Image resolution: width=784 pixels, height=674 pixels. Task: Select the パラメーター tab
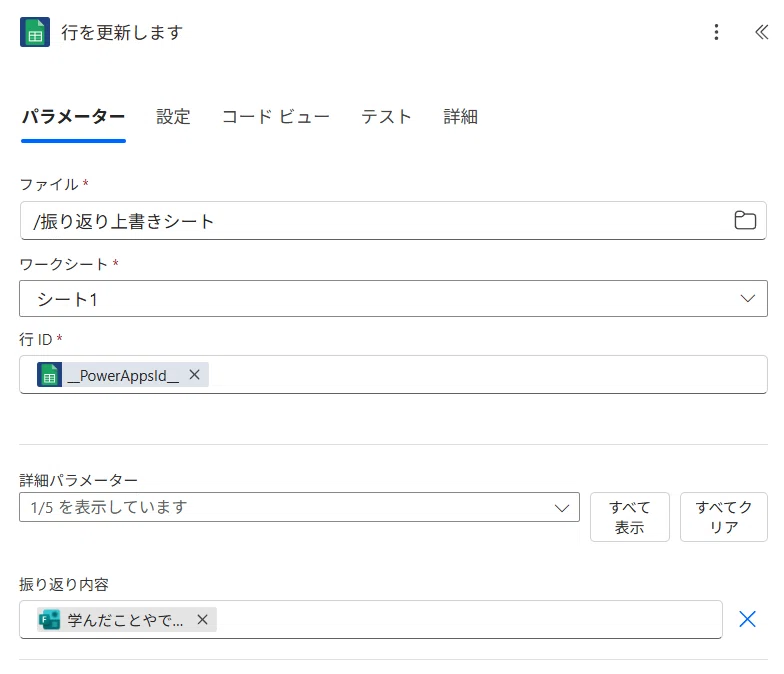click(x=74, y=117)
